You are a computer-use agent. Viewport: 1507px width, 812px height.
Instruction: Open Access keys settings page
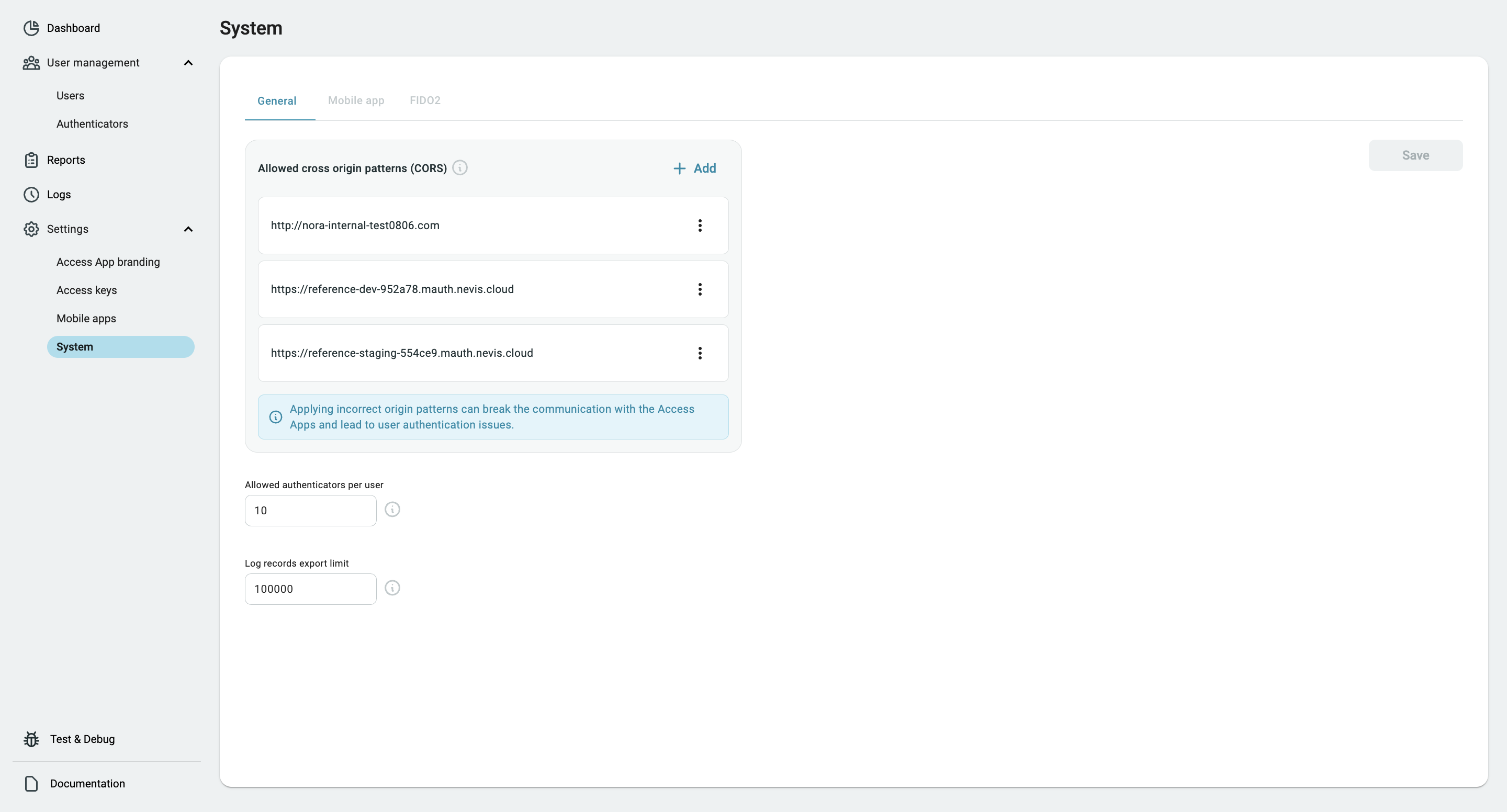[86, 290]
